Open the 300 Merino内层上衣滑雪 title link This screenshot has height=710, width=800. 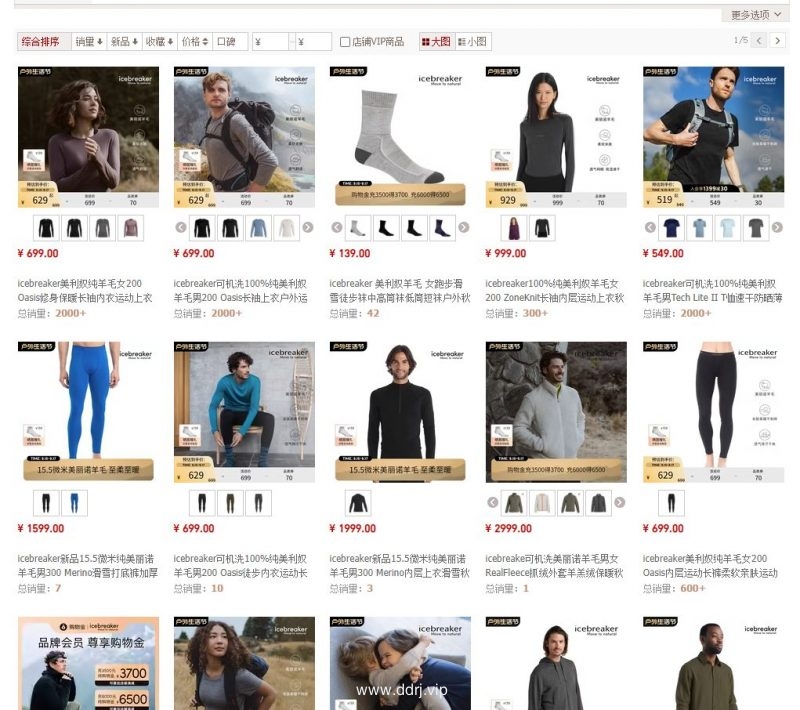(399, 566)
